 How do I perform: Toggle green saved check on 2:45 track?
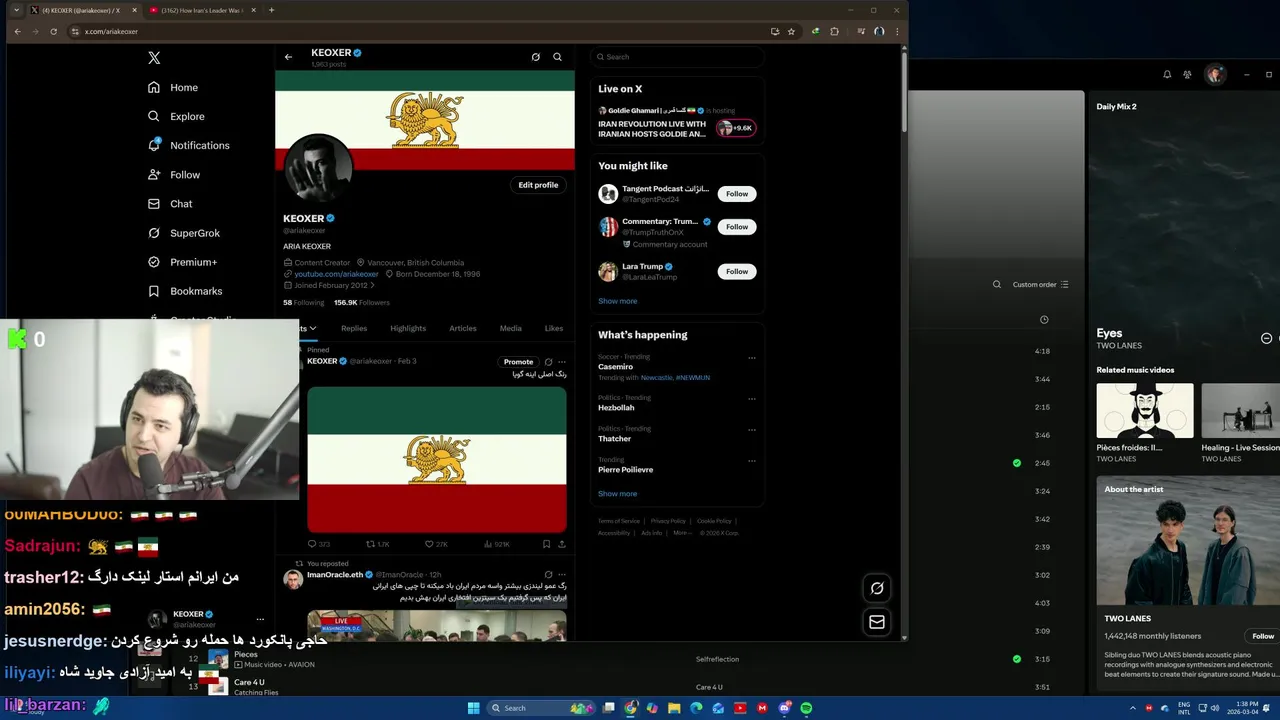[x=1017, y=463]
